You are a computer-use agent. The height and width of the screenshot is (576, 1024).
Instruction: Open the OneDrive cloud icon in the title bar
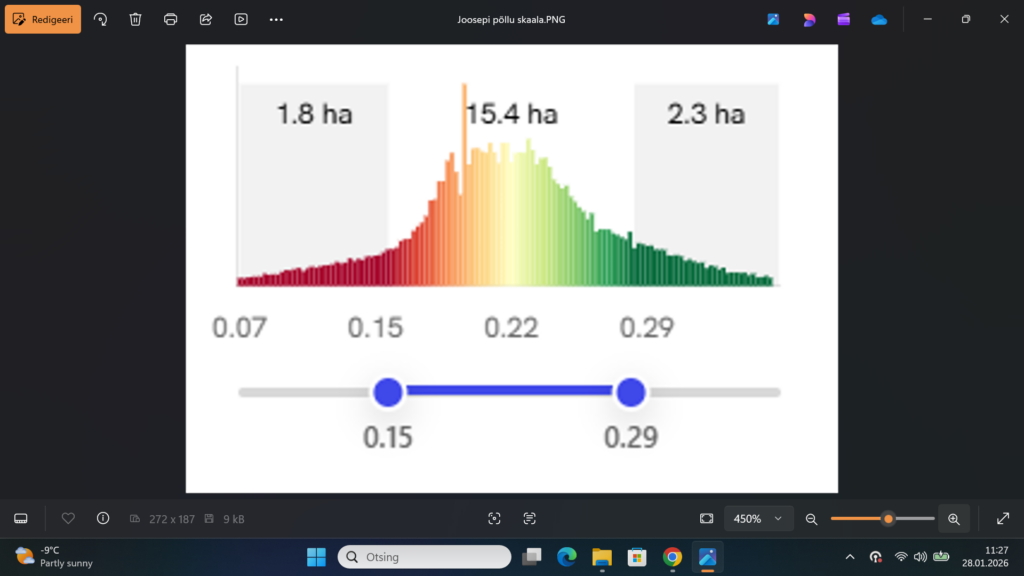[879, 19]
